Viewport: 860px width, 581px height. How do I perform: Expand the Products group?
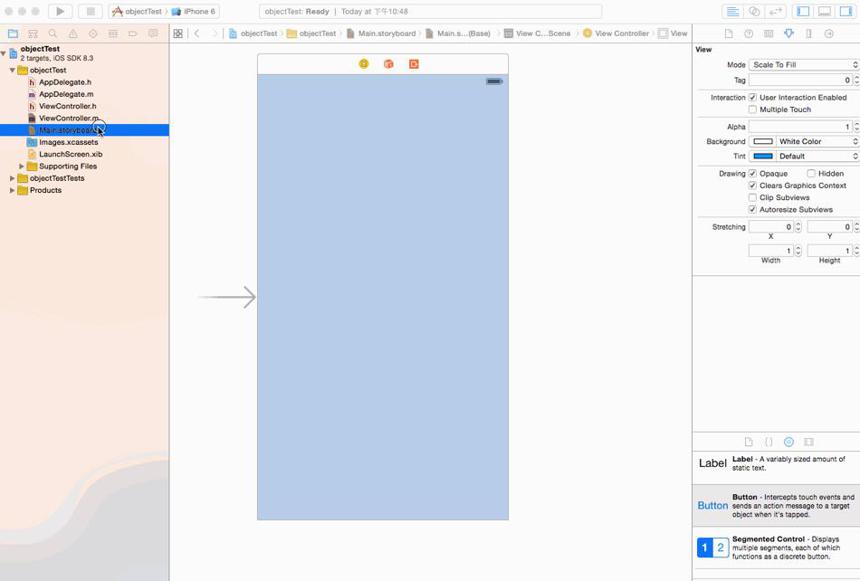tap(12, 190)
